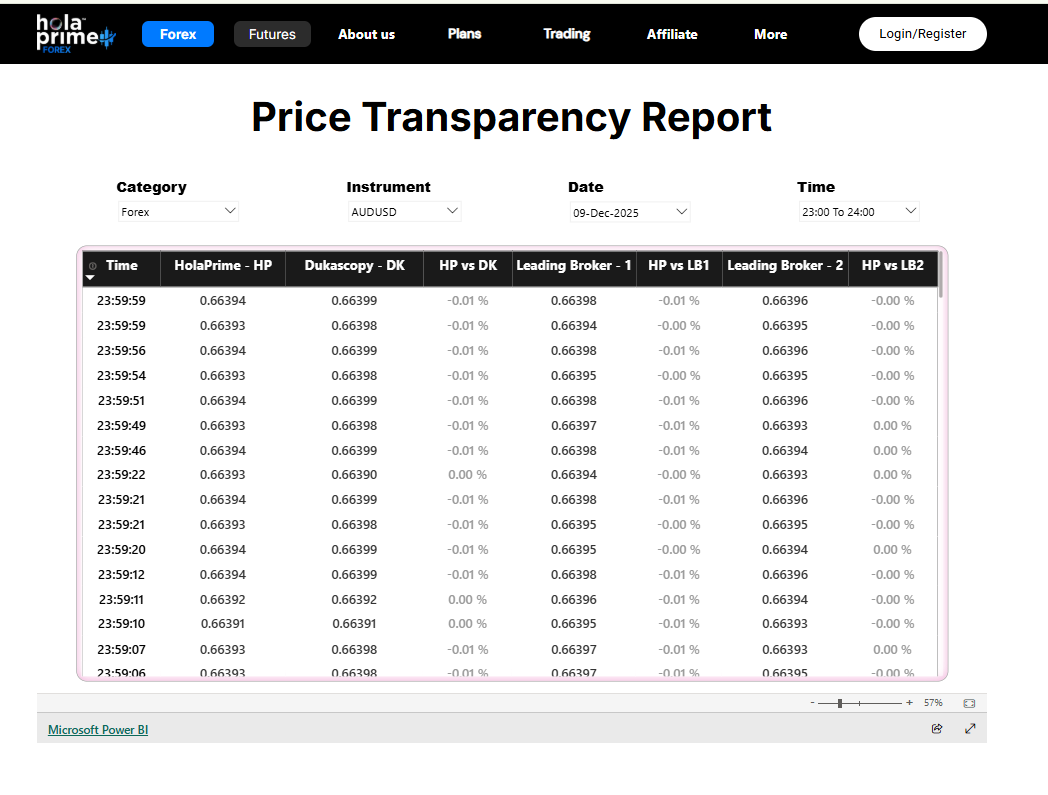Screen dimensions: 1048x795
Task: Switch to Forex toggle button
Action: coord(178,34)
